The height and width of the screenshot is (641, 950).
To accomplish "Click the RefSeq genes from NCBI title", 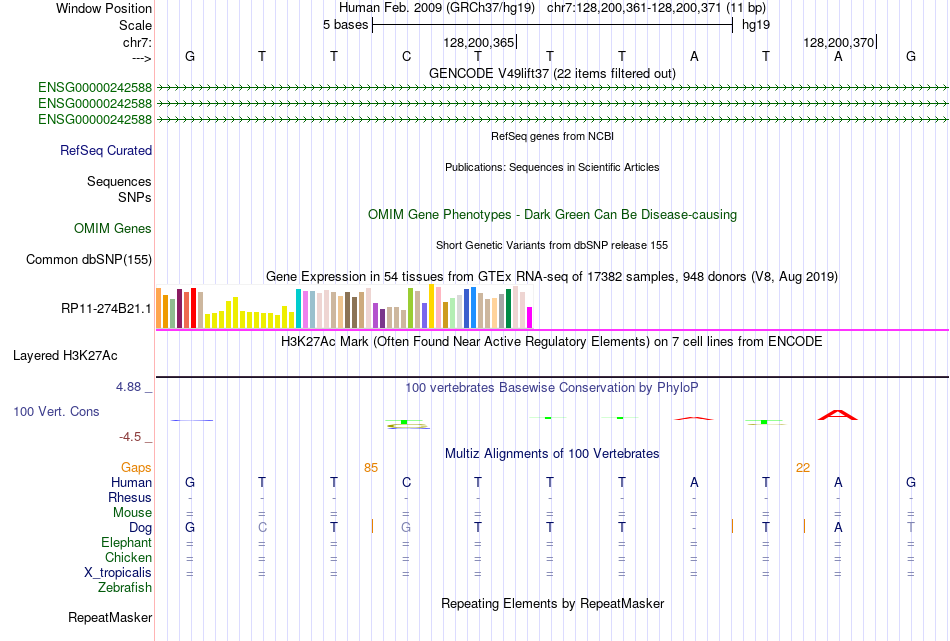I will pos(552,136).
